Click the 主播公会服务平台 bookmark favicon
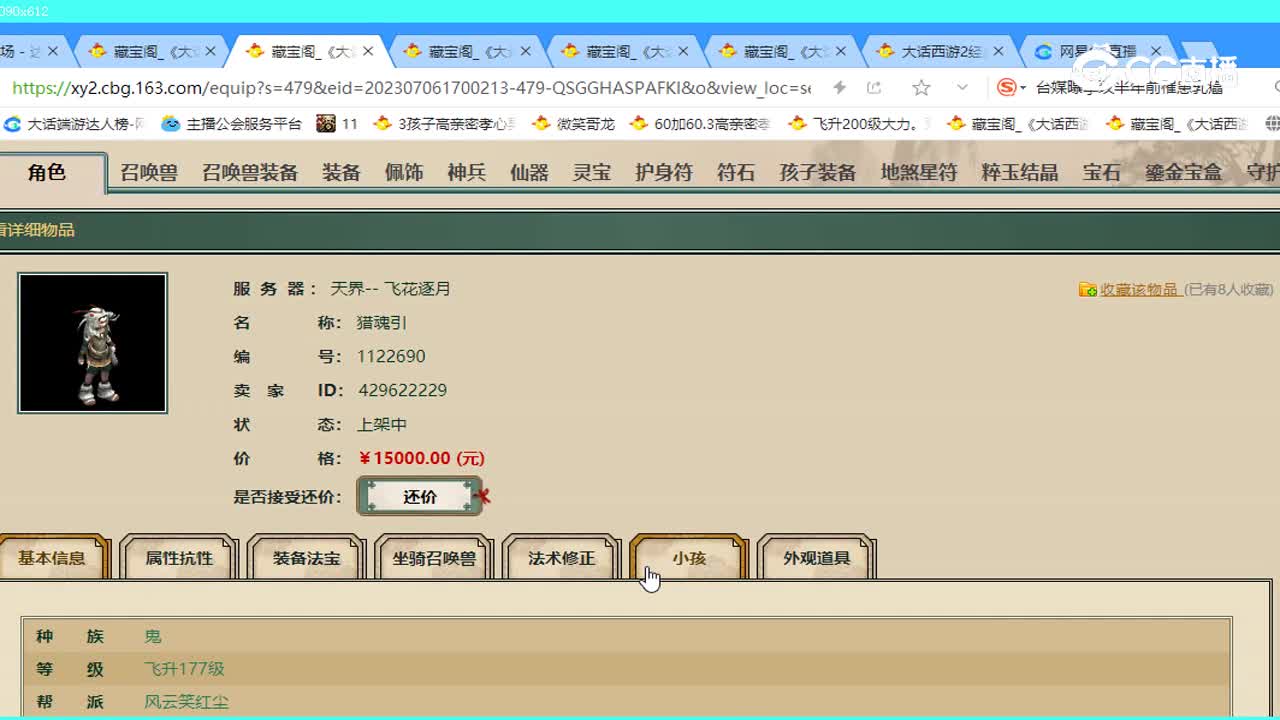Image resolution: width=1280 pixels, height=720 pixels. click(171, 124)
